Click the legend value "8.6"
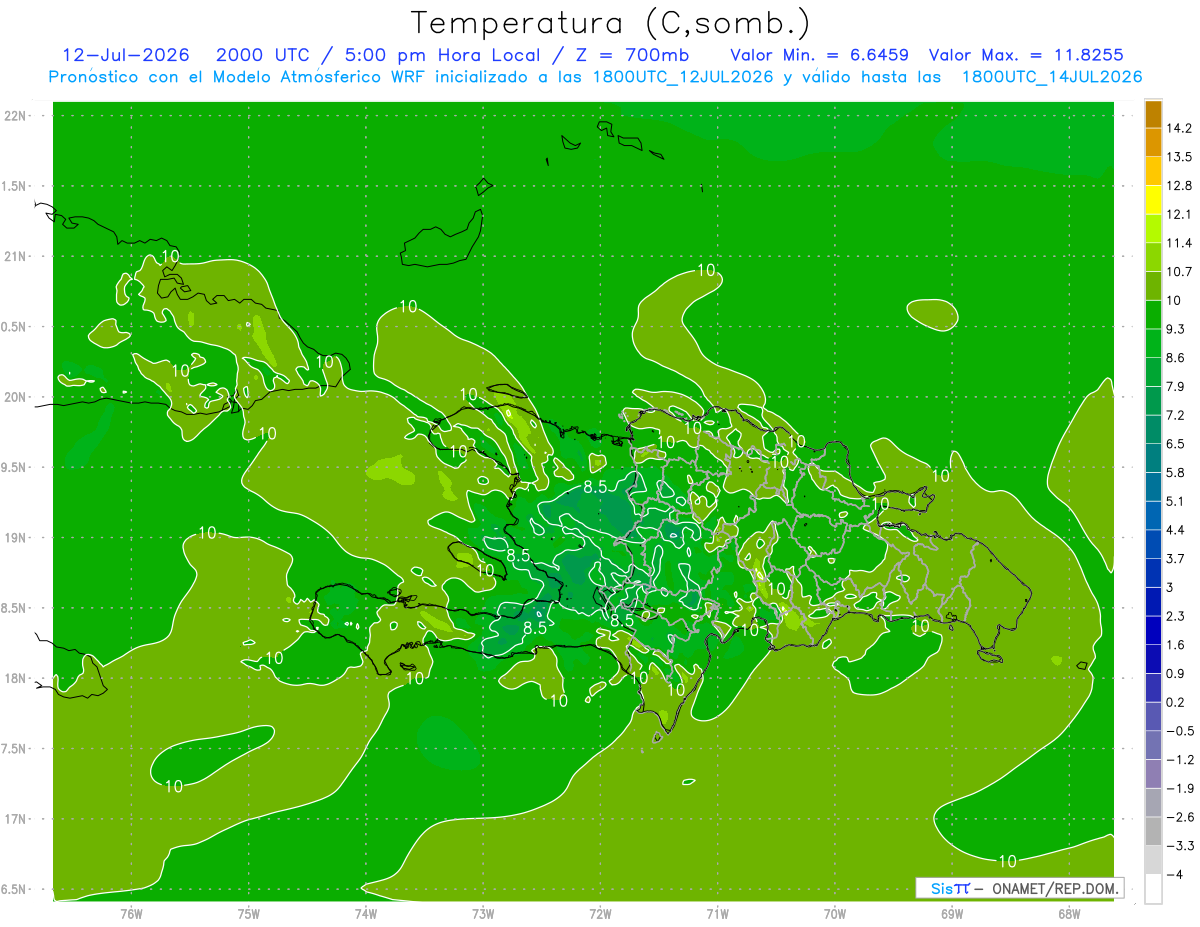 click(x=1176, y=358)
